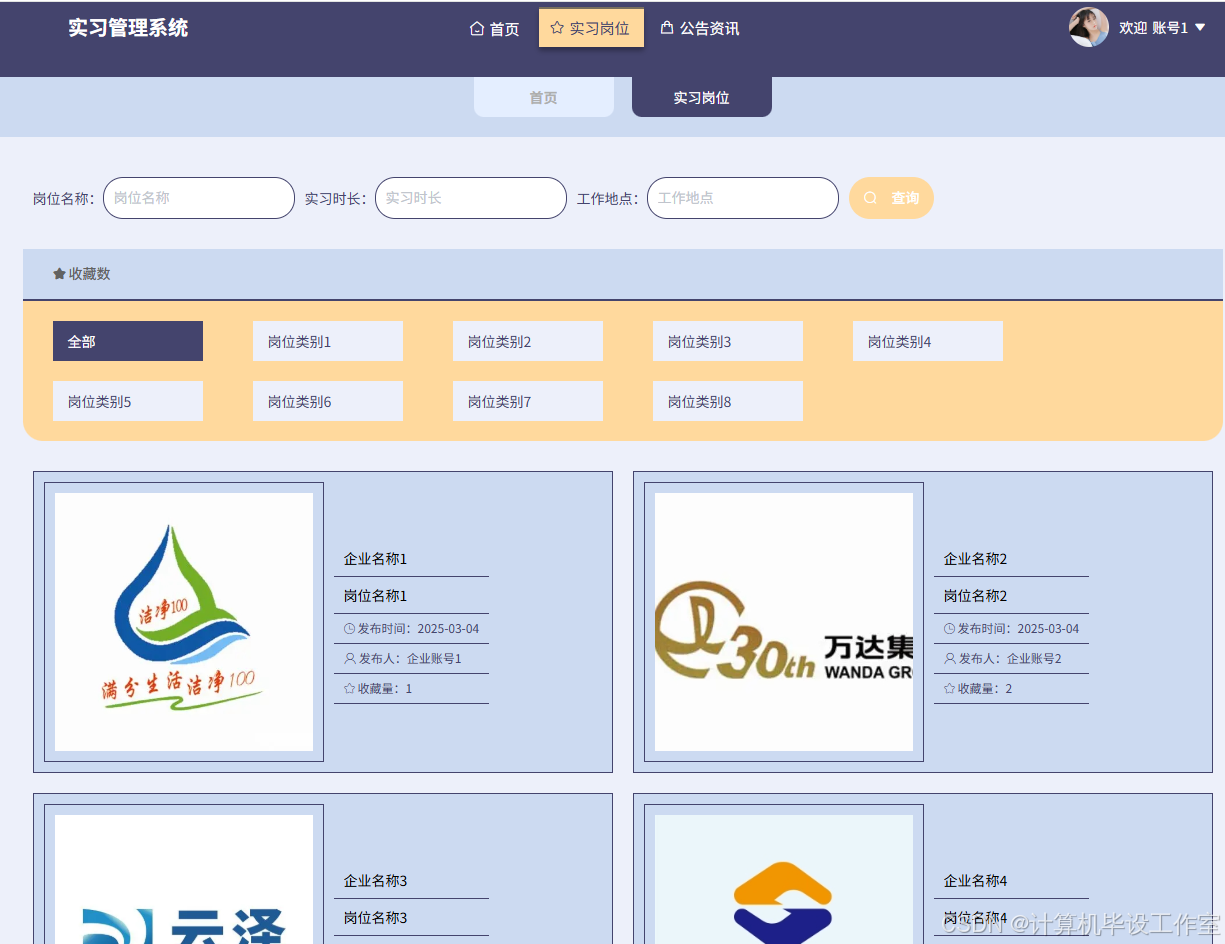Viewport: 1225px width, 944px height.
Task: Click person icon beside 发布人：企业账号1
Action: pos(349,659)
